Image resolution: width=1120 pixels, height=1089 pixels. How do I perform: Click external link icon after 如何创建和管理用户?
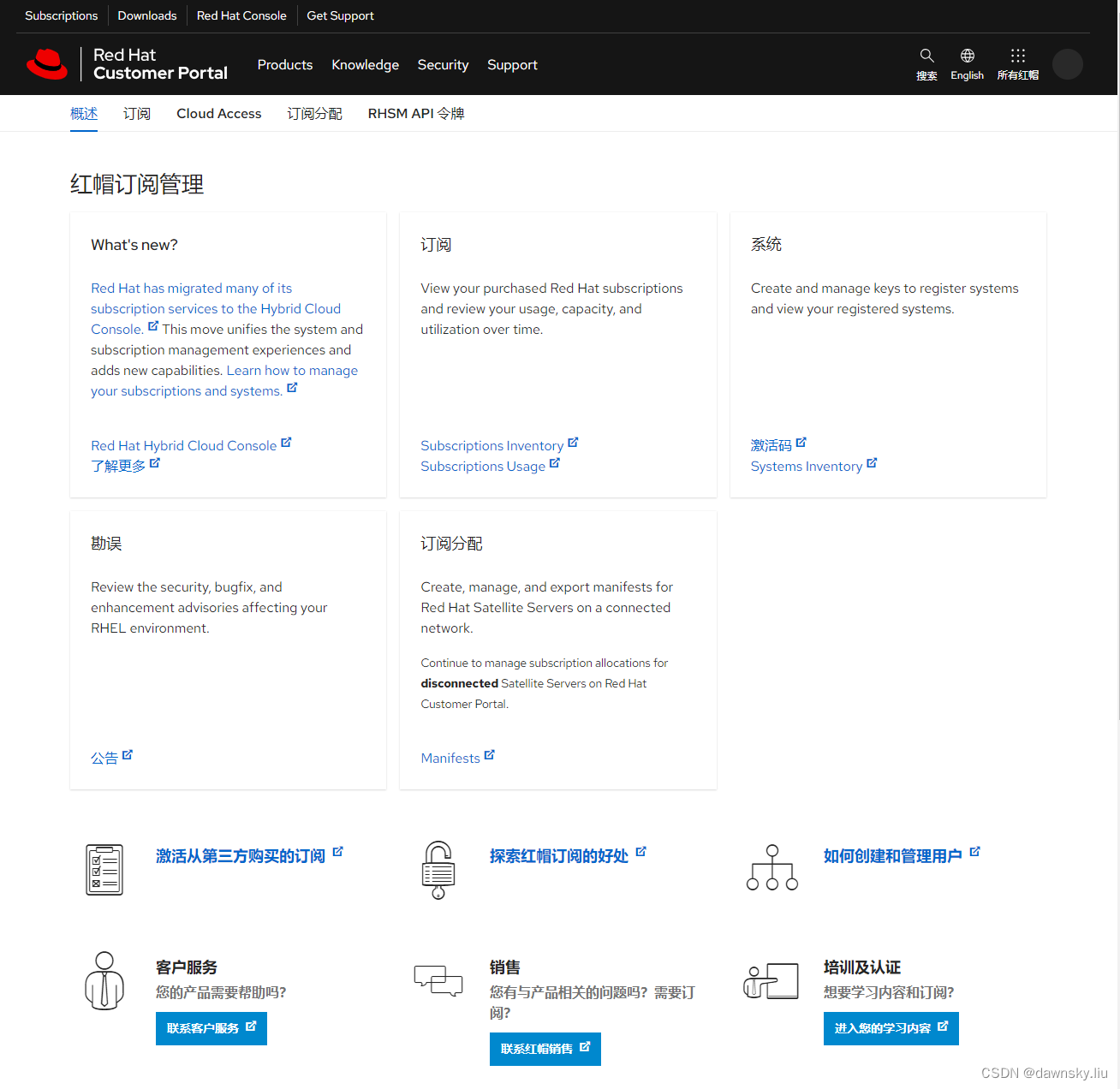point(974,852)
